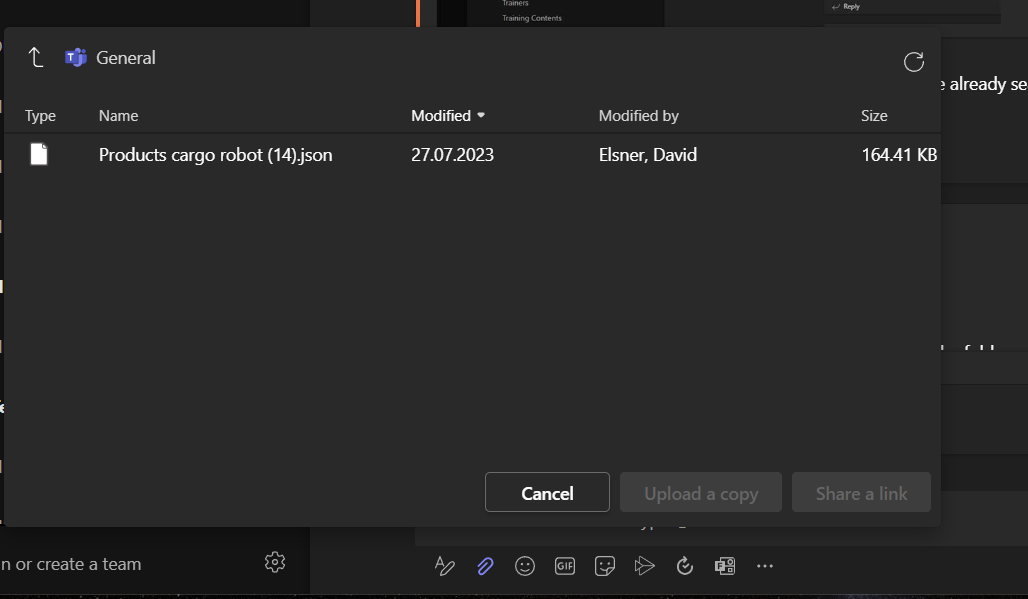Viewport: 1028px width, 599px height.
Task: Open the Praise icon in message toolbar
Action: pos(685,566)
